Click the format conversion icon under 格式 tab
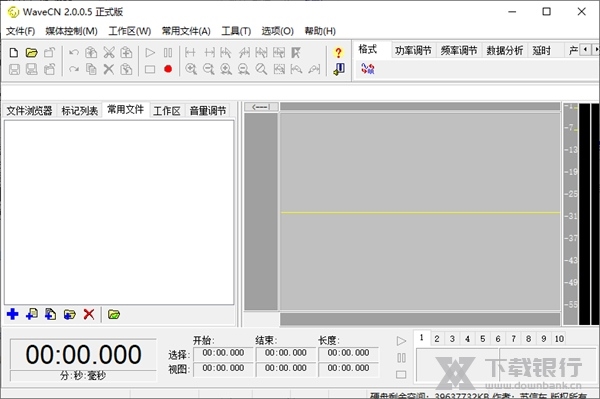 (368, 68)
